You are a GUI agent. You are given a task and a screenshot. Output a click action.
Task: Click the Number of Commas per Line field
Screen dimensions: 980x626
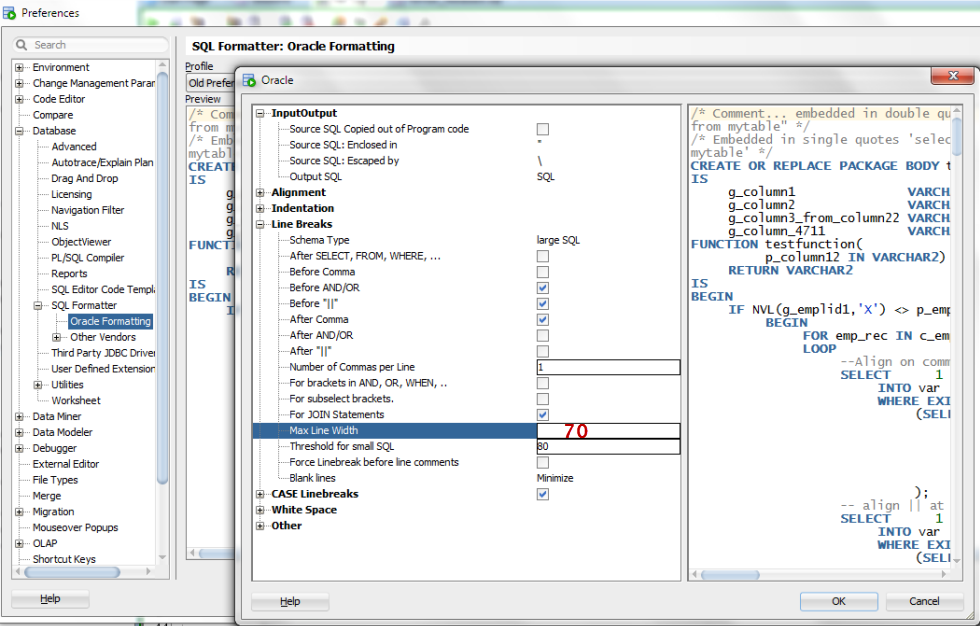click(x=607, y=368)
